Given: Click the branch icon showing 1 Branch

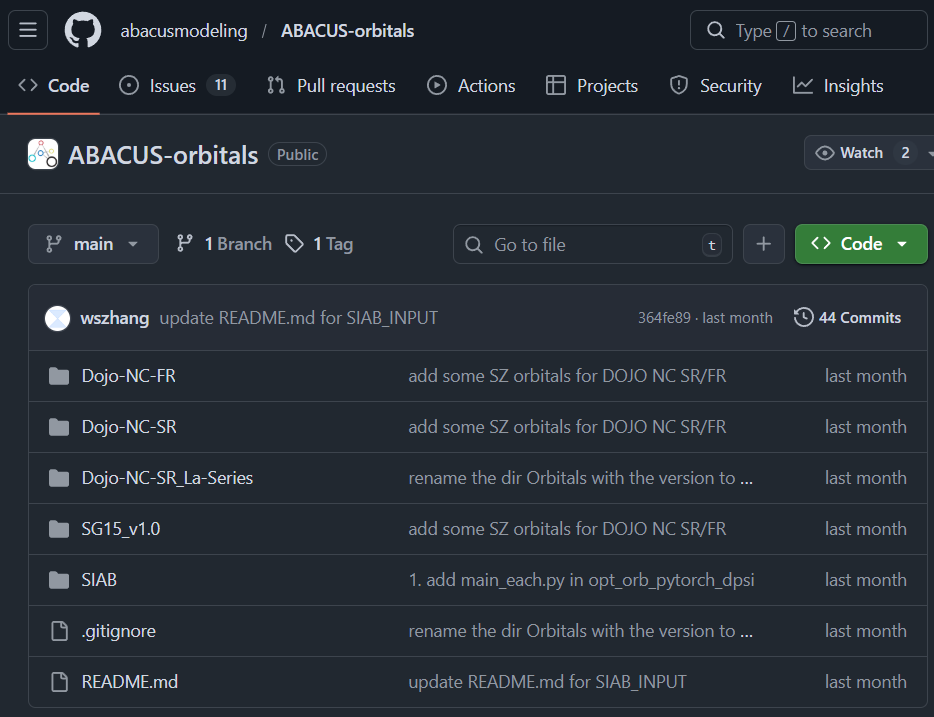Looking at the screenshot, I should pyautogui.click(x=185, y=244).
